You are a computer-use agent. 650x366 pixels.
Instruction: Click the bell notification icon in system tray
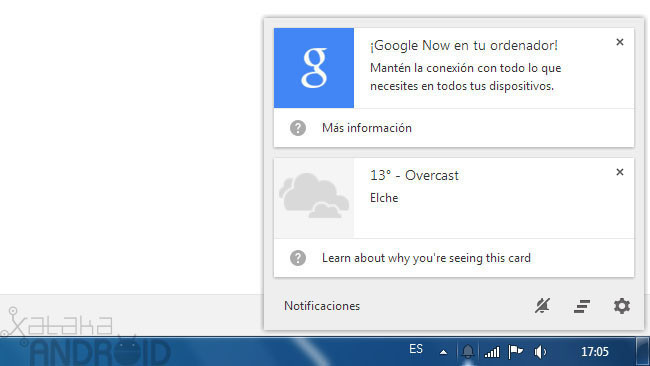click(x=468, y=352)
